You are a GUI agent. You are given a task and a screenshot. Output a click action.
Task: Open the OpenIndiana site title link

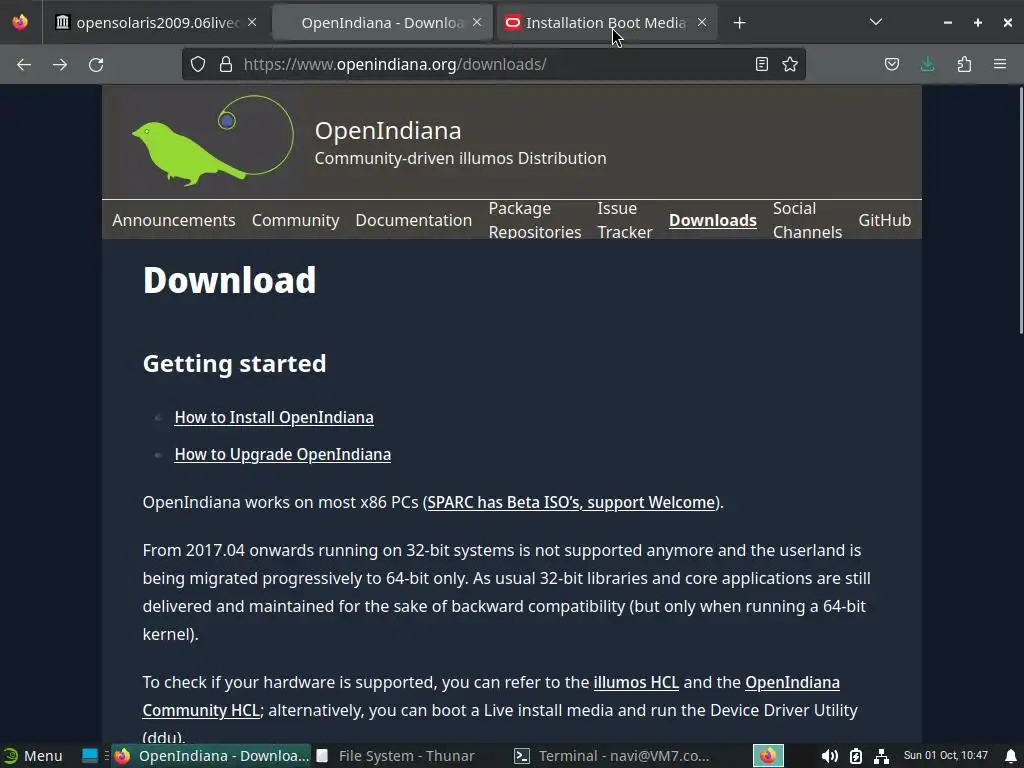(x=388, y=131)
